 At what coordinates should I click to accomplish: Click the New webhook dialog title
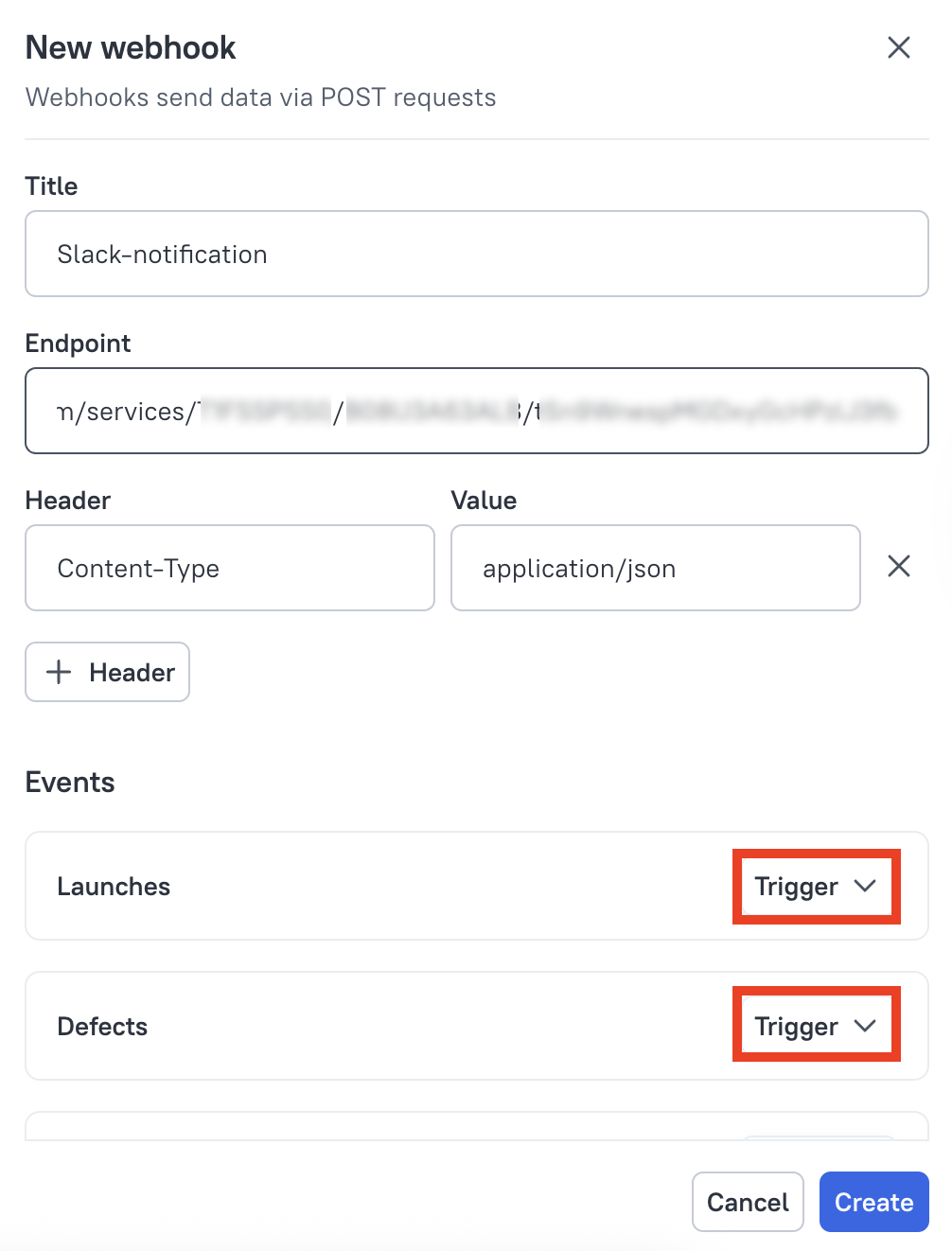[130, 47]
